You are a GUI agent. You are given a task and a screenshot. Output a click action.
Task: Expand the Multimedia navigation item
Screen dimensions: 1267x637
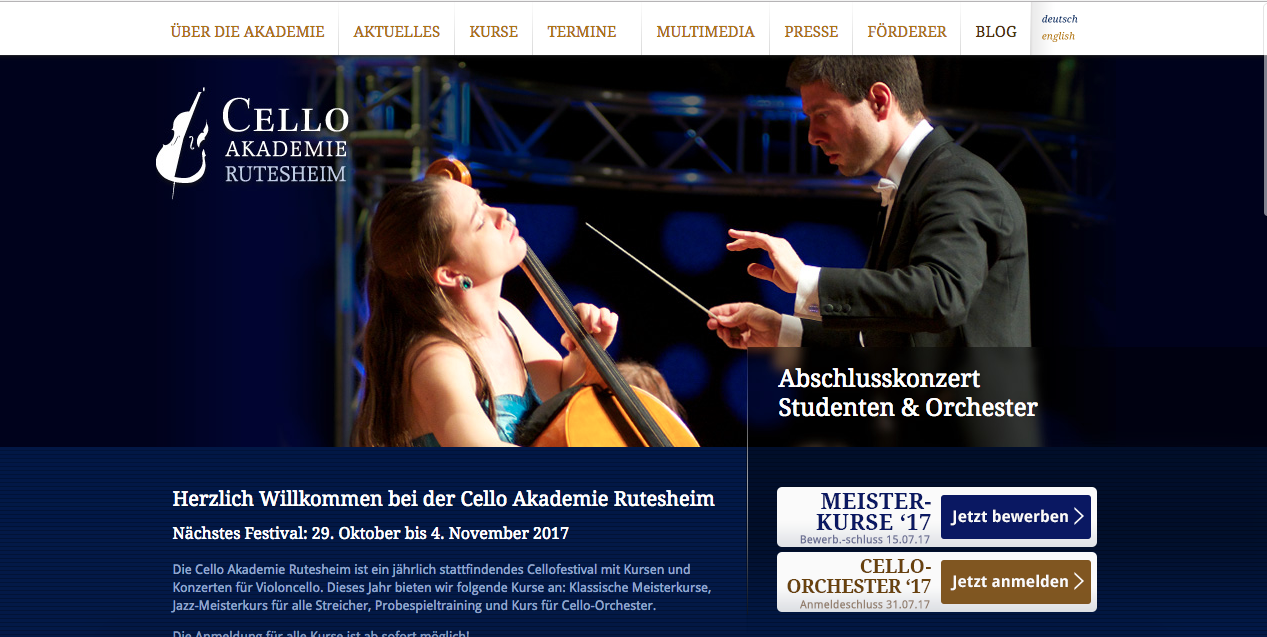(706, 31)
